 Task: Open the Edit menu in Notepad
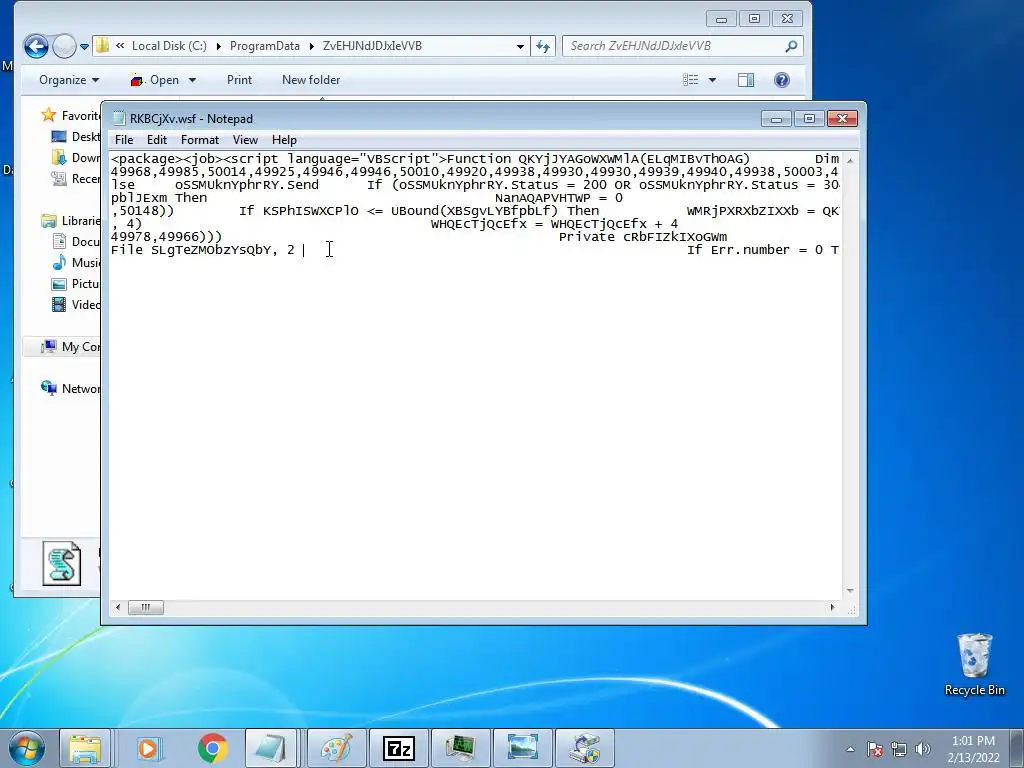tap(157, 140)
